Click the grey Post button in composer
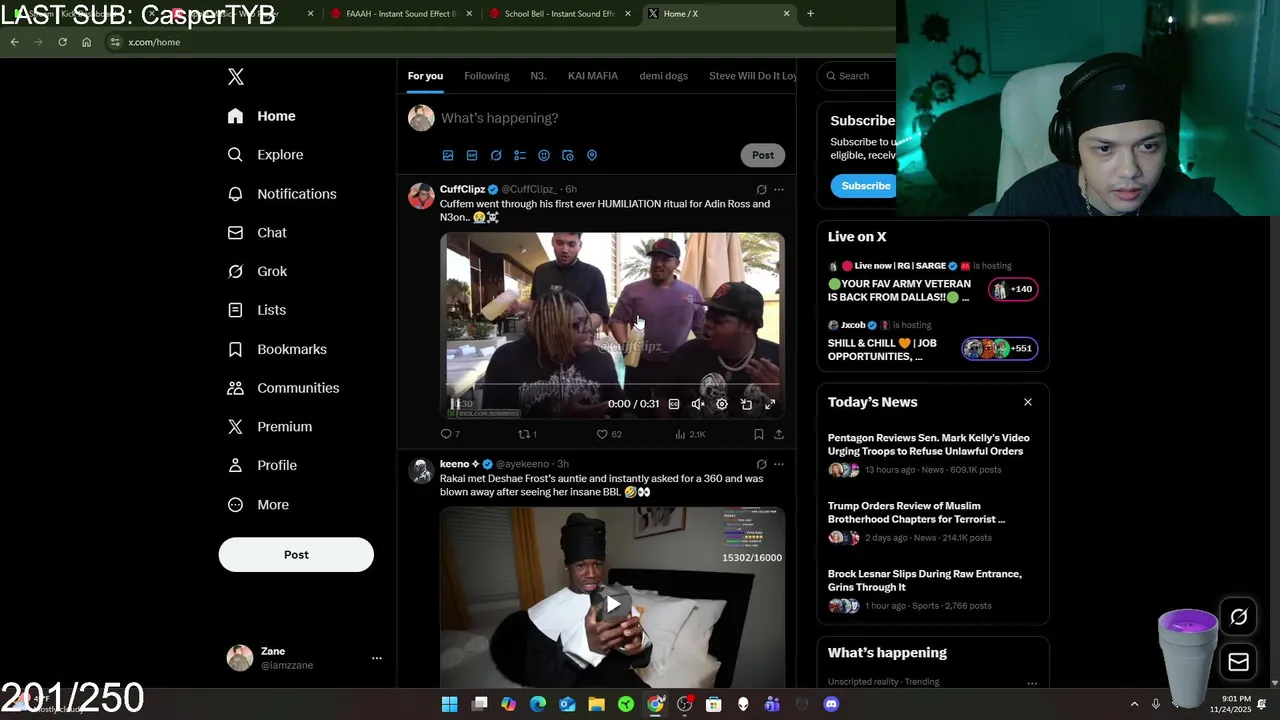The image size is (1280, 720). tap(763, 155)
